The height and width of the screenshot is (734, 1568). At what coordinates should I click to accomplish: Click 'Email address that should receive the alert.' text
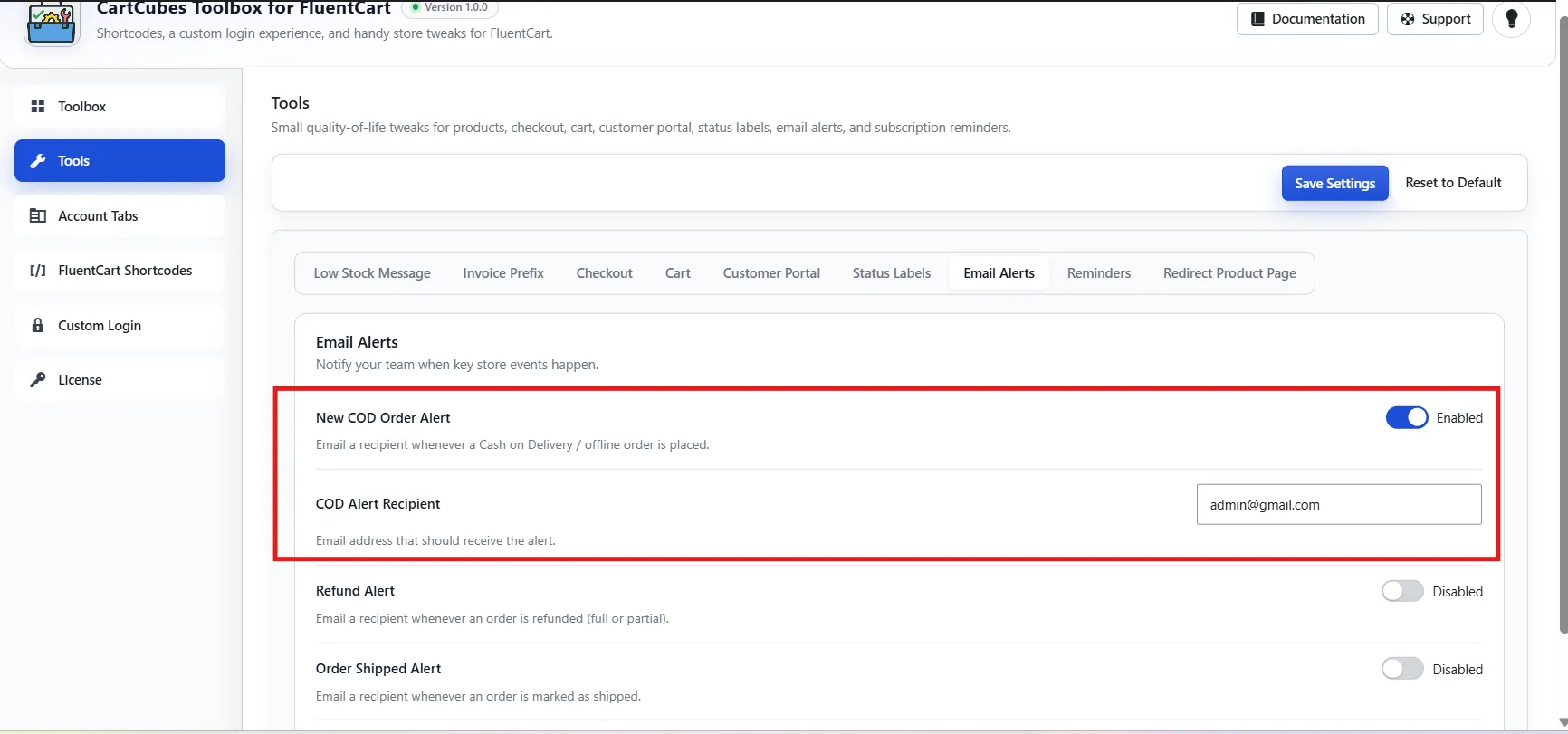[435, 540]
